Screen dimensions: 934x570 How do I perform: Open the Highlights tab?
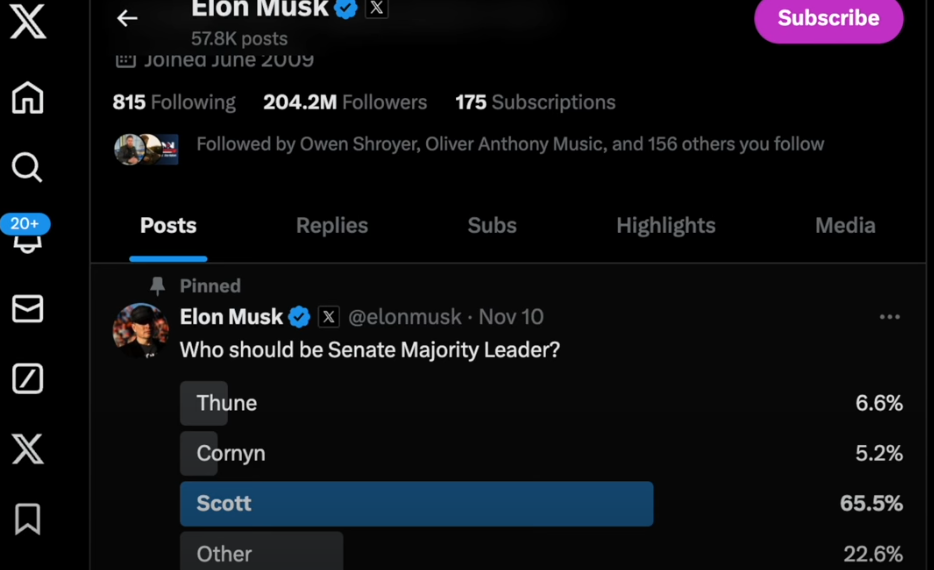tap(665, 226)
